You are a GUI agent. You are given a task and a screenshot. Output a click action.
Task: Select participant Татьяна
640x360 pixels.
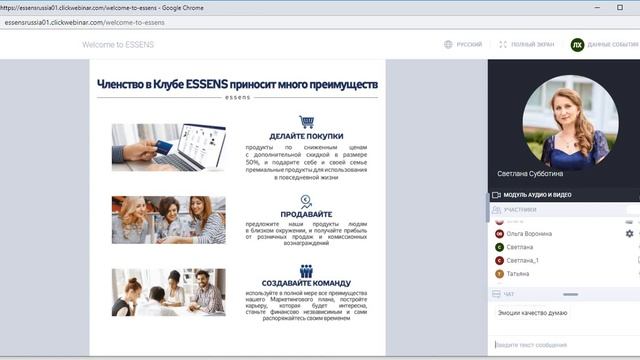[x=518, y=273]
